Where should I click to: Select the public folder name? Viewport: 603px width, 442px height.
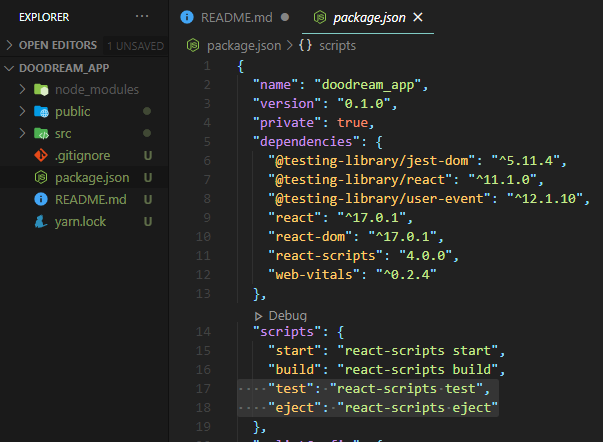73,112
